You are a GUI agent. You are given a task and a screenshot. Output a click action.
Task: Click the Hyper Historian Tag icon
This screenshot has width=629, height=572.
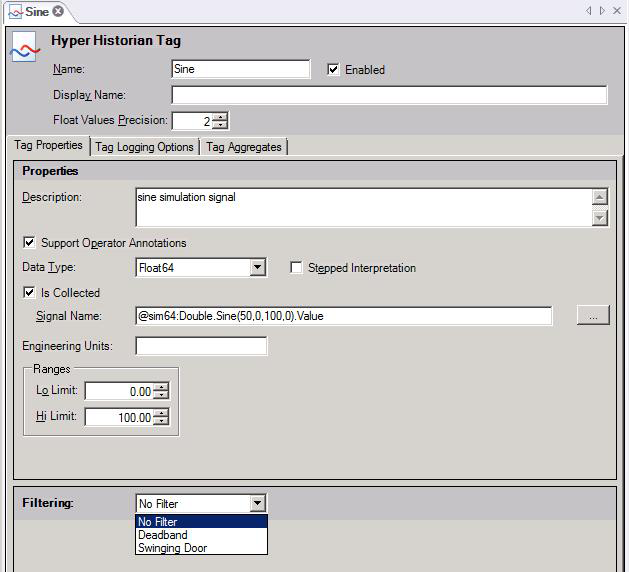coord(24,48)
